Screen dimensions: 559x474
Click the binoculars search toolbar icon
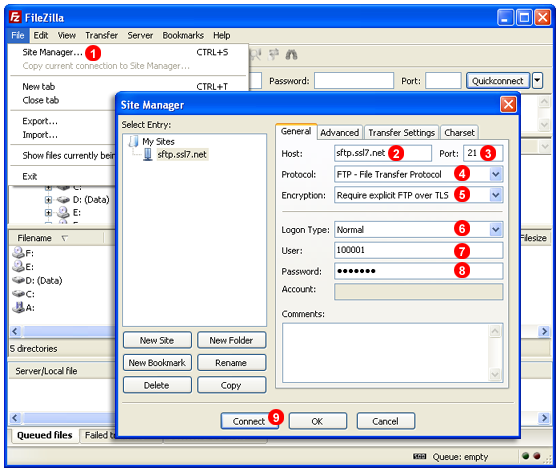291,55
